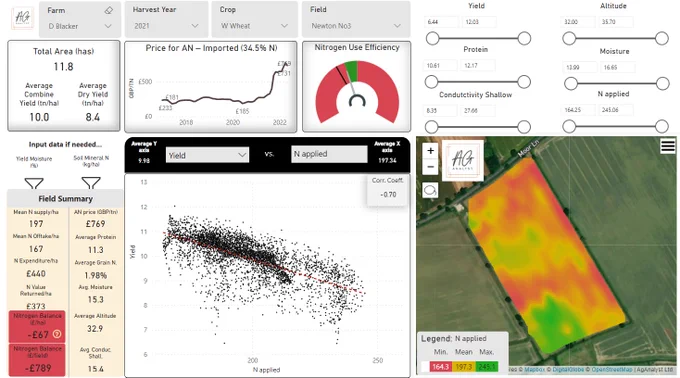Select the Moisture slider right handle

663,83
